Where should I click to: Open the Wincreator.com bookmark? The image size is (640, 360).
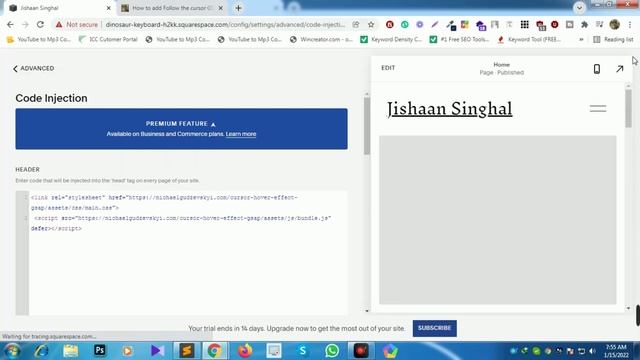[x=322, y=40]
